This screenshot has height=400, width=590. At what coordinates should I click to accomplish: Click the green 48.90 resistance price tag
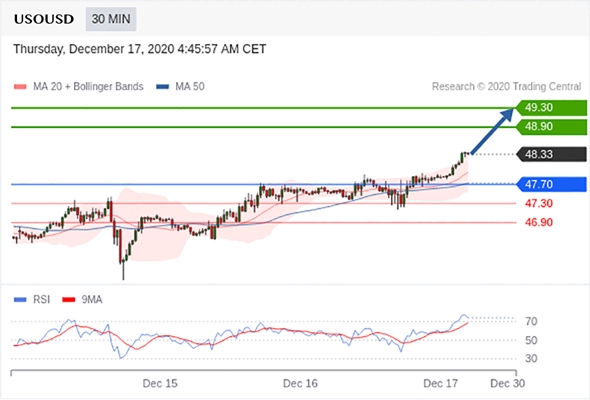pos(551,126)
